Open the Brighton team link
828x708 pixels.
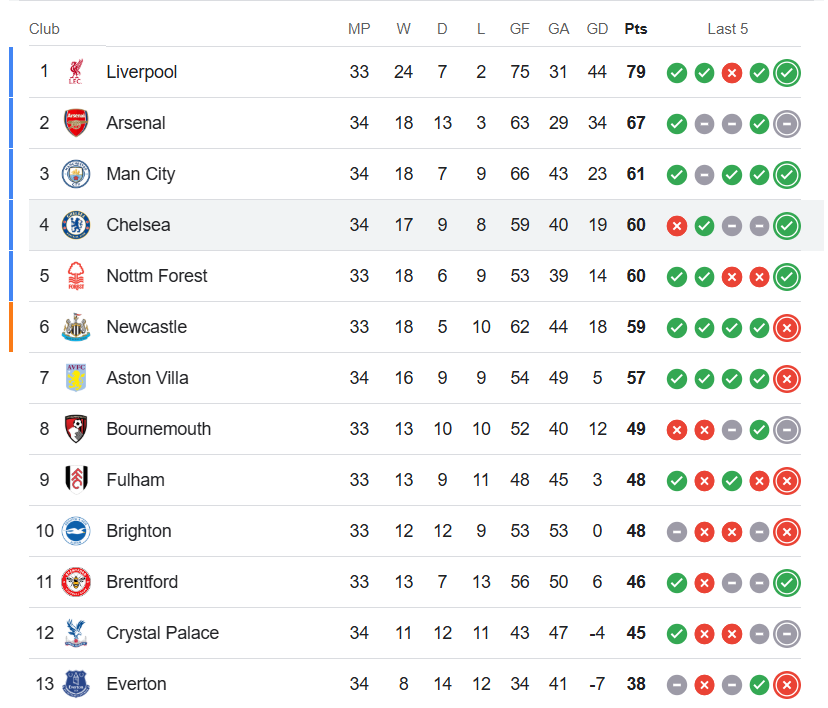[139, 531]
